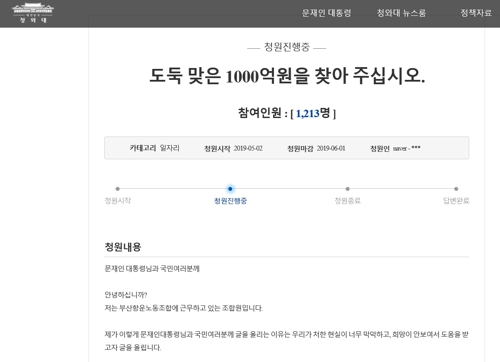This screenshot has width=500, height=362.
Task: Click the 청원시작 step label
Action: (118, 201)
